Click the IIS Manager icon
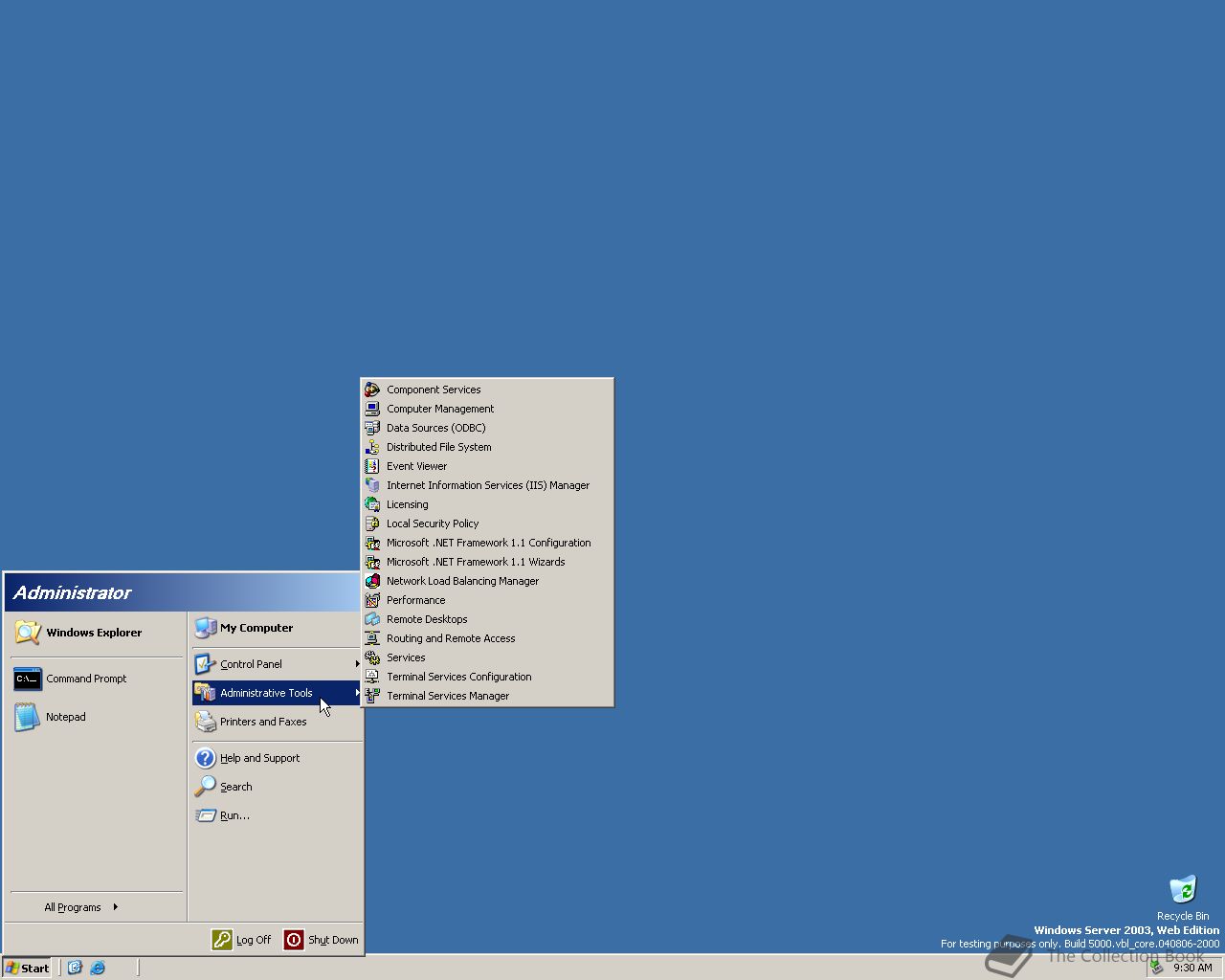Screen dimensions: 1225x980 coord(372,485)
